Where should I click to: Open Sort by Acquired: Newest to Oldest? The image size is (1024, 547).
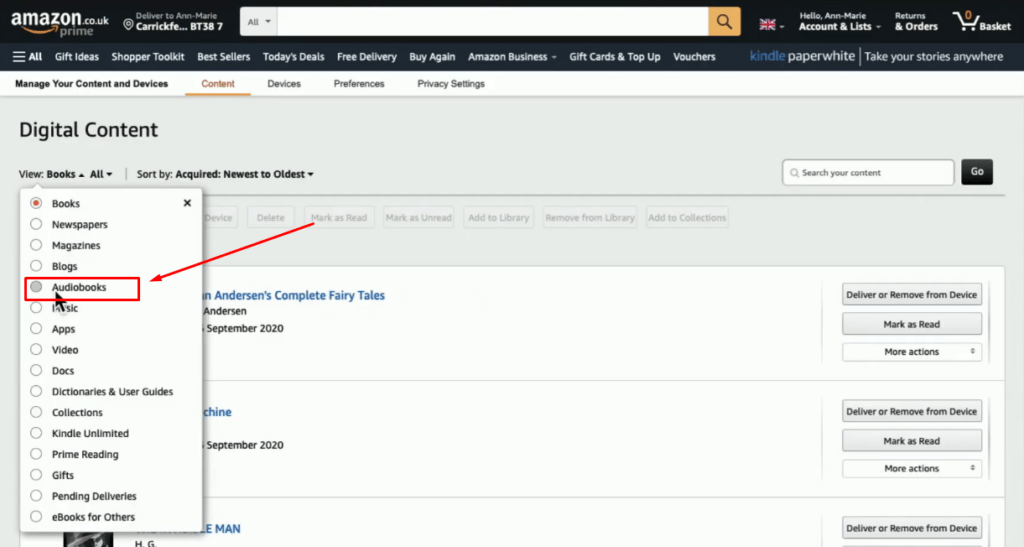coord(244,174)
